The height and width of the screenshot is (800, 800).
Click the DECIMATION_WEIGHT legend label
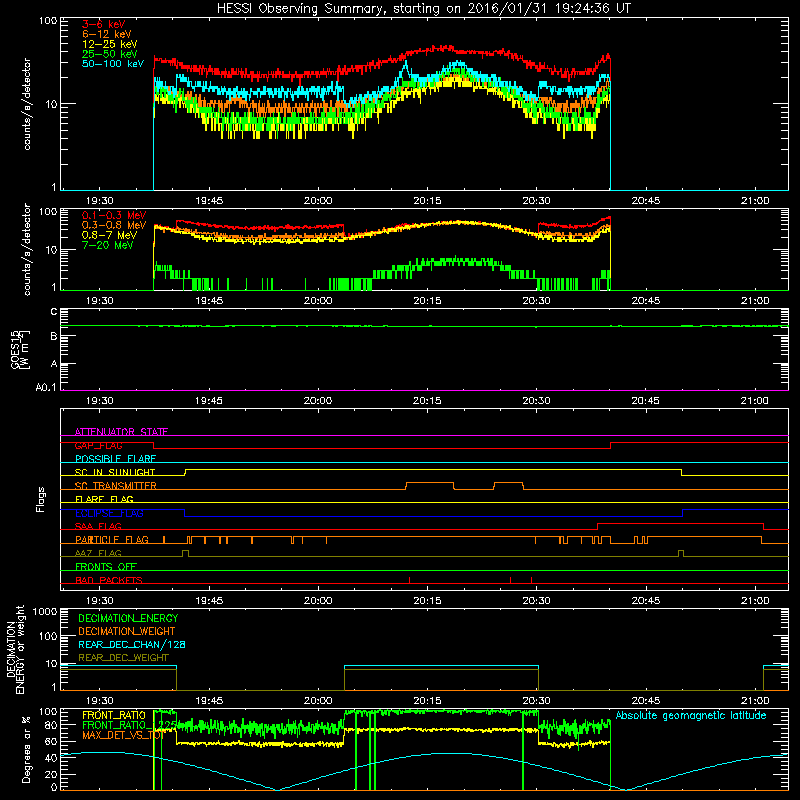(x=127, y=631)
